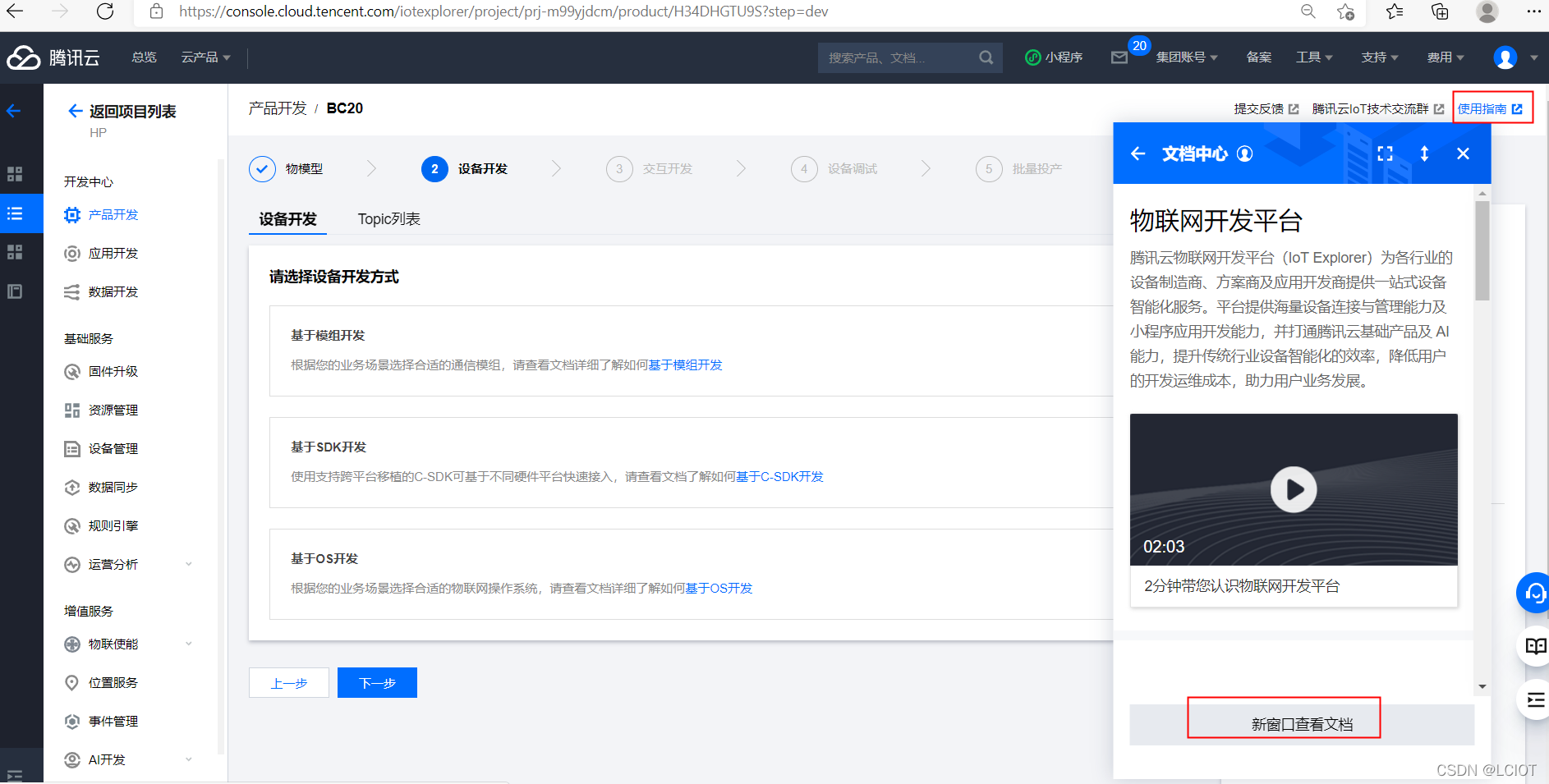
Task: Click the browser favorites star icon
Action: click(1345, 11)
